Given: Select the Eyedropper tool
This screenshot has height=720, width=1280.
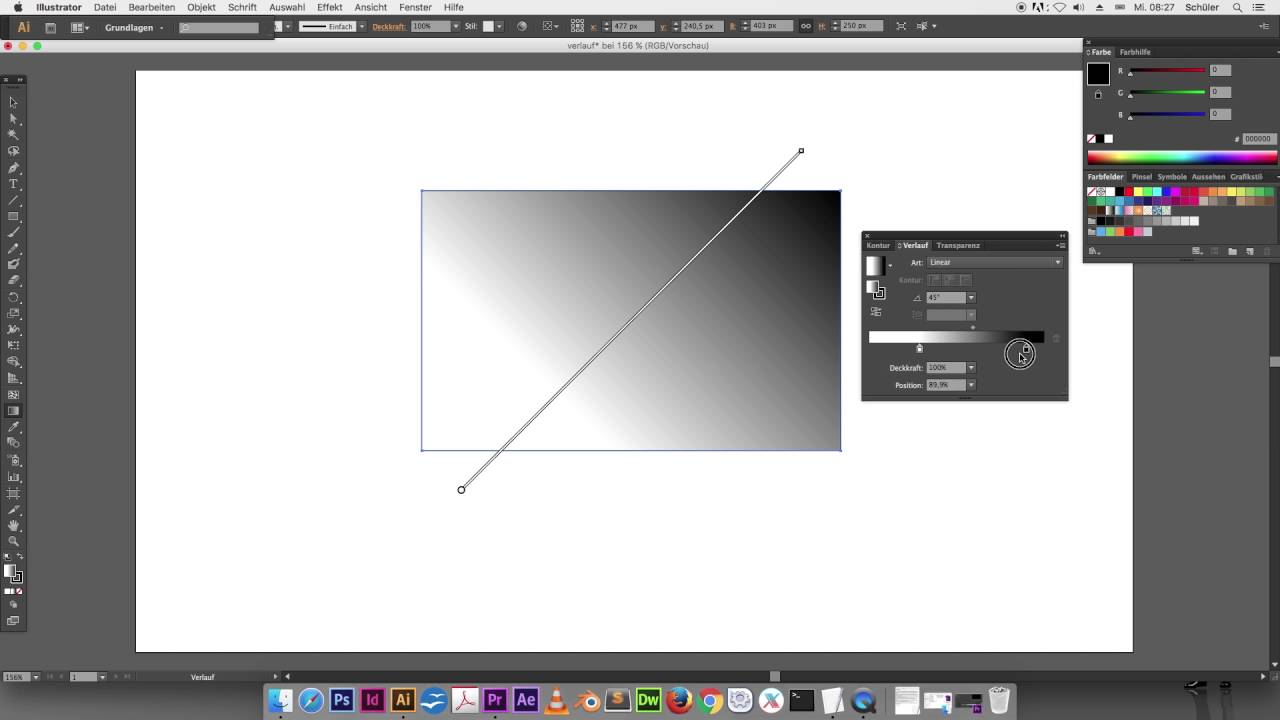Looking at the screenshot, I should click(x=13, y=427).
